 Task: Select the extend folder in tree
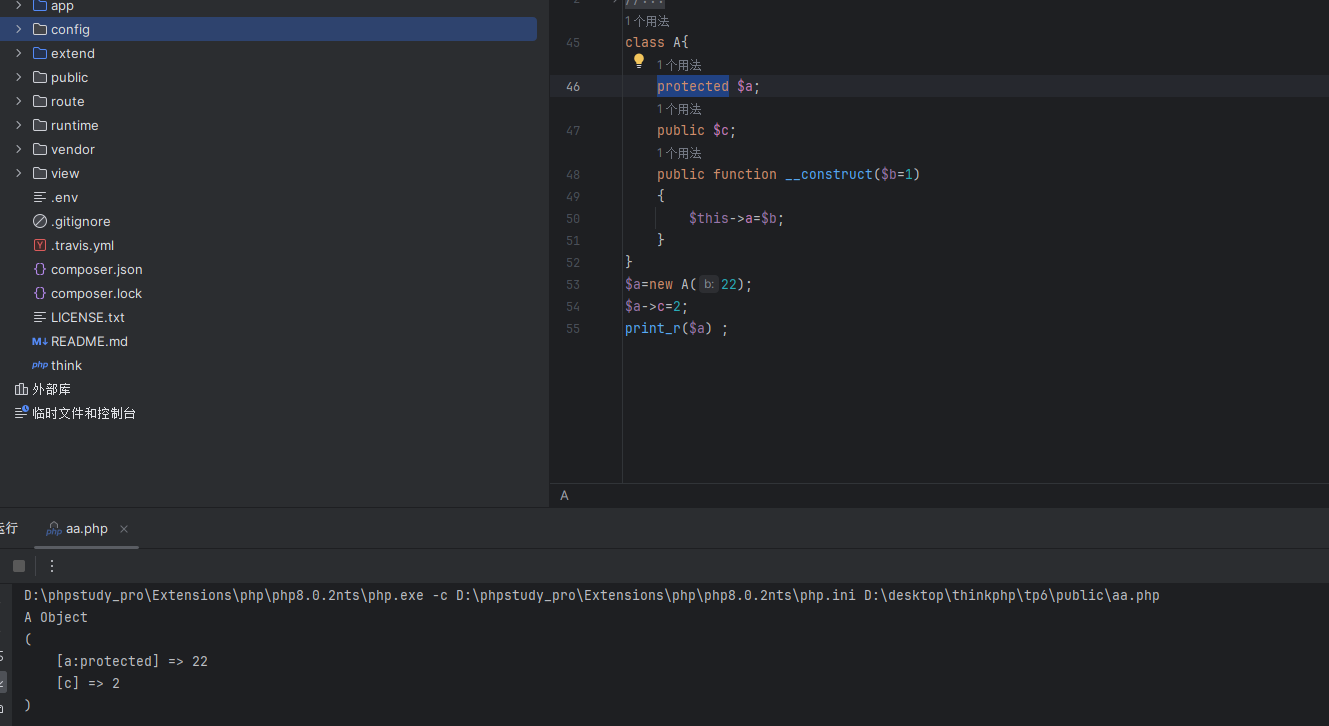click(73, 53)
